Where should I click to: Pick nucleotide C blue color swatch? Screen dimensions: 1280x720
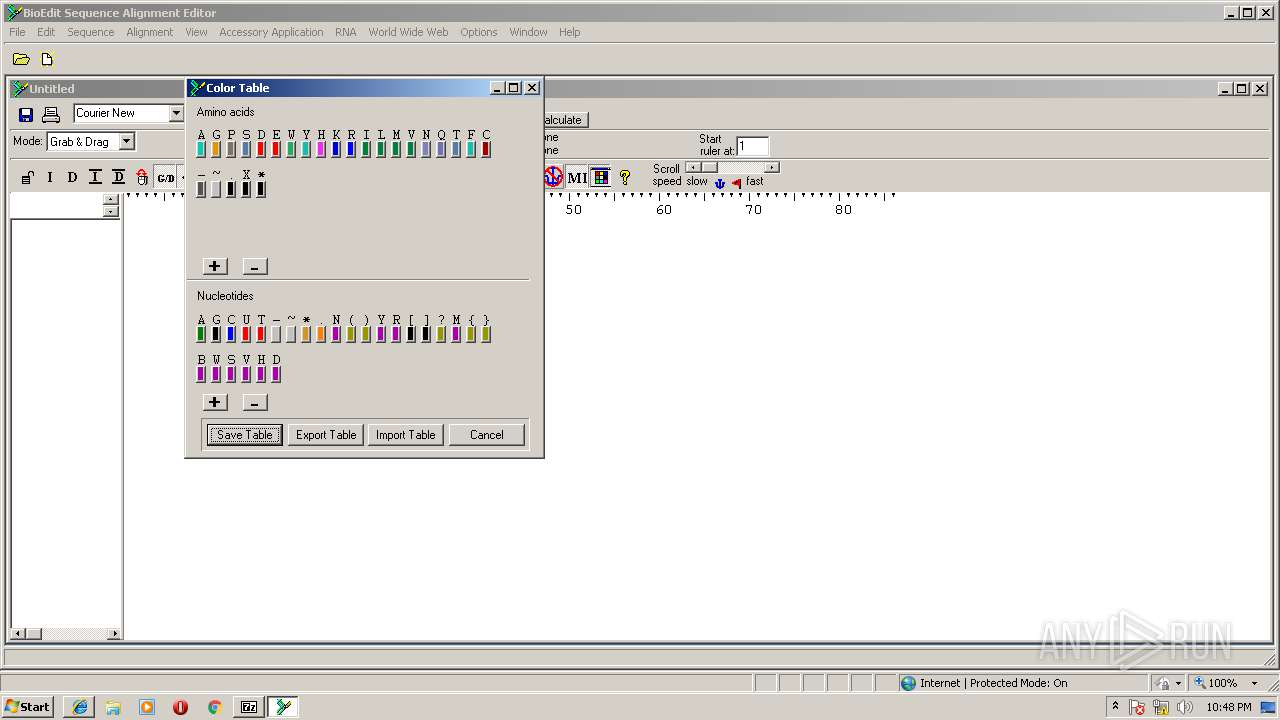pos(231,333)
